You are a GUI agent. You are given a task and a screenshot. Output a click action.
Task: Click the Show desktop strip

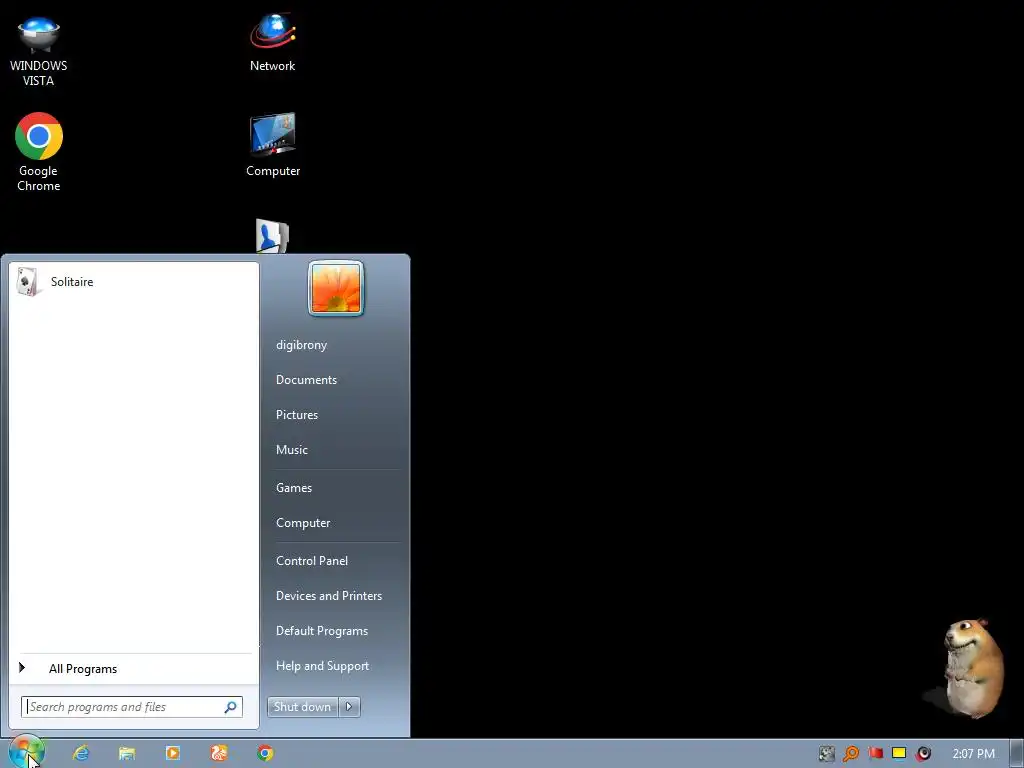1017,754
